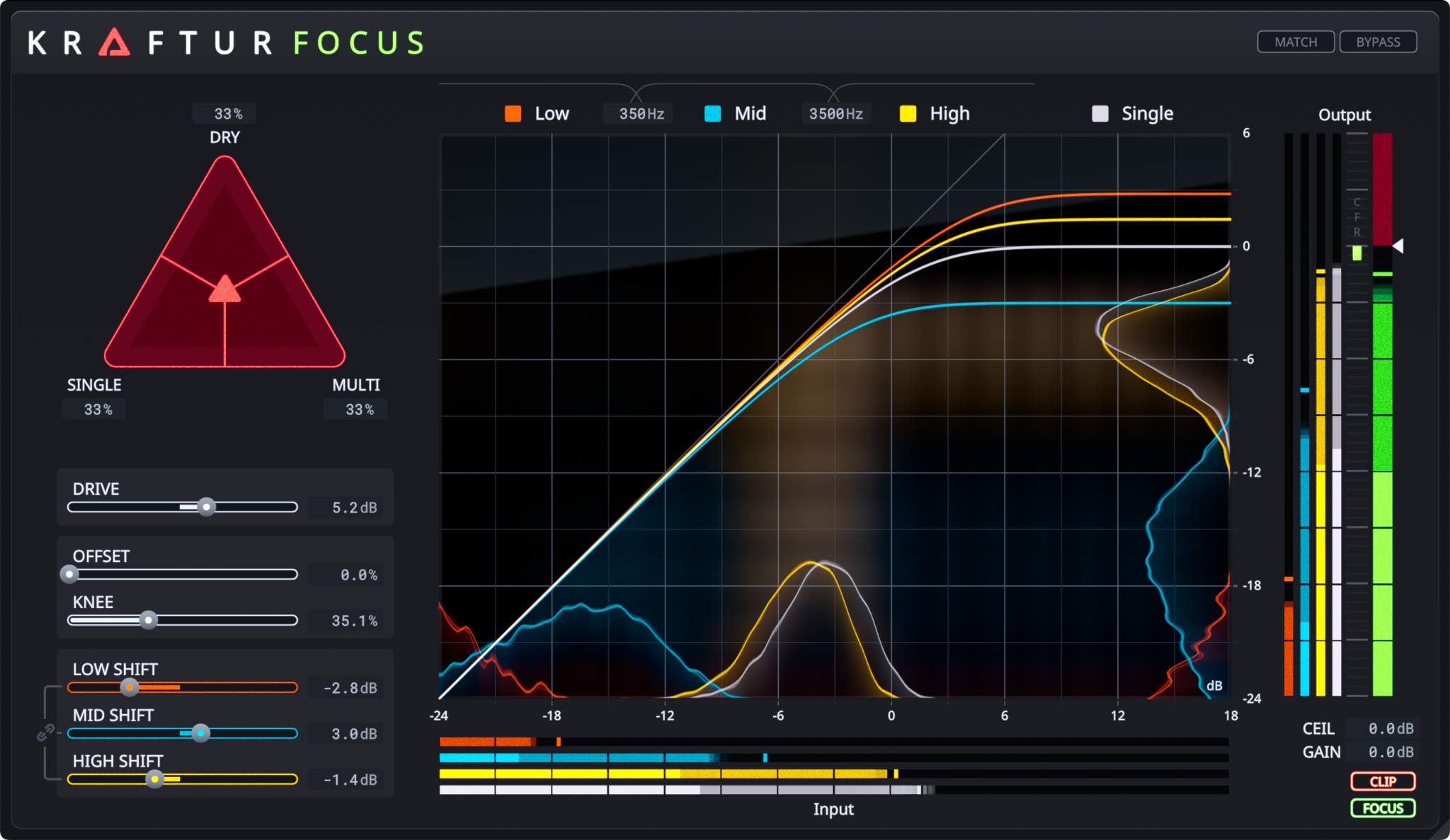The height and width of the screenshot is (840, 1450).
Task: Click the dB unit label in graph
Action: click(1214, 686)
